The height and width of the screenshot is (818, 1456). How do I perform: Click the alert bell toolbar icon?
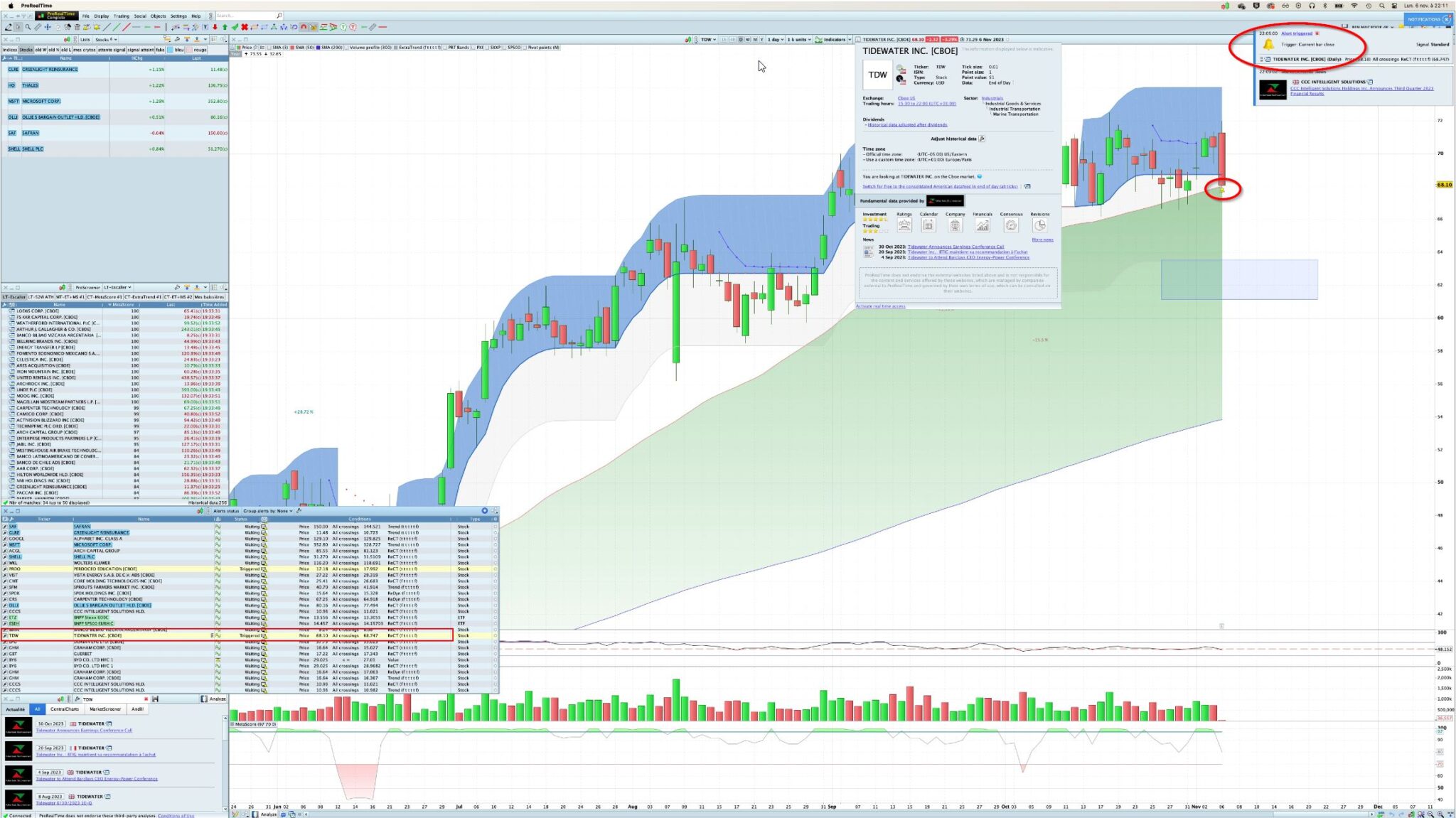click(x=97, y=27)
